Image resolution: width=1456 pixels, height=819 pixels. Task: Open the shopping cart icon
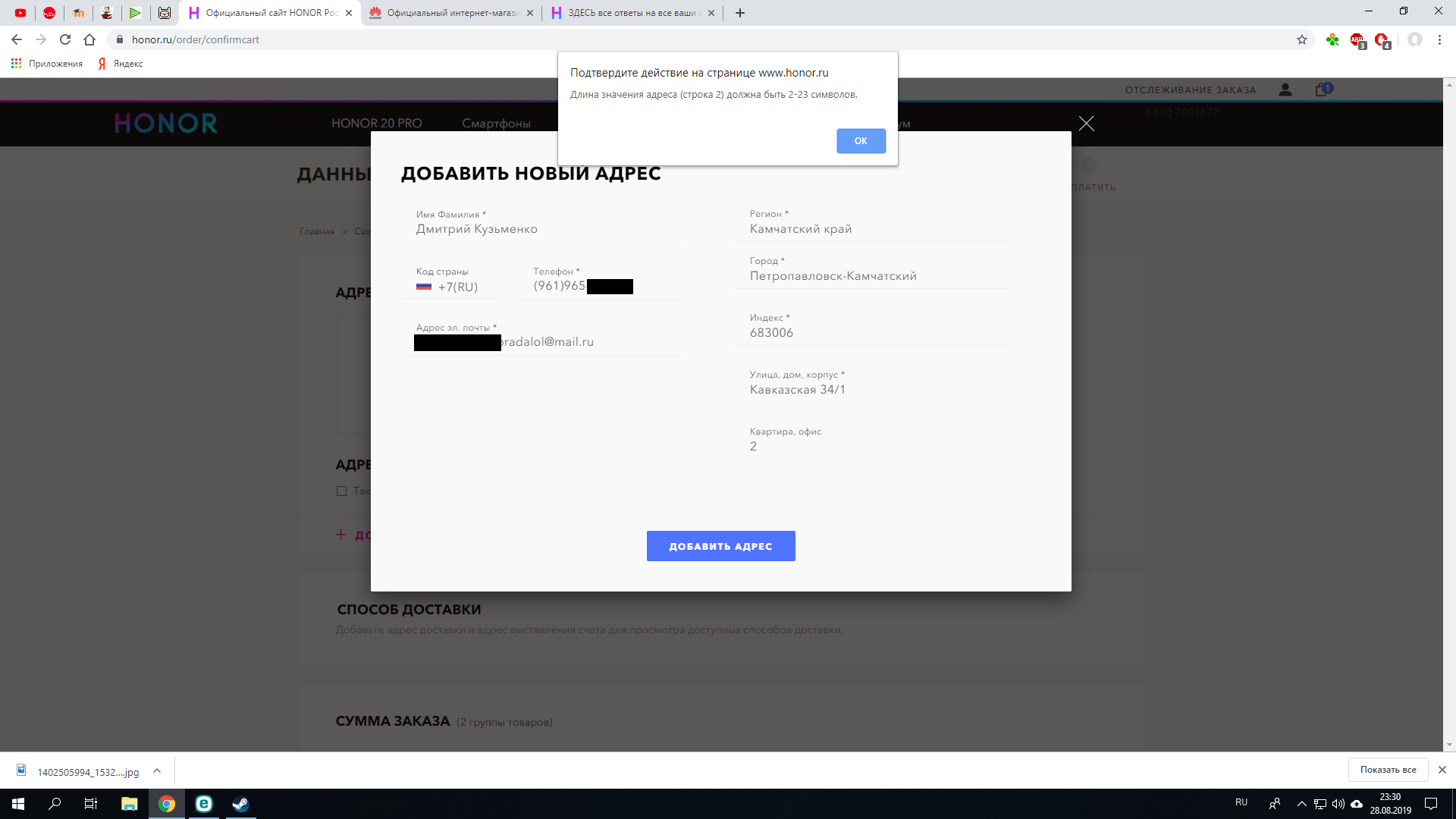1323,89
